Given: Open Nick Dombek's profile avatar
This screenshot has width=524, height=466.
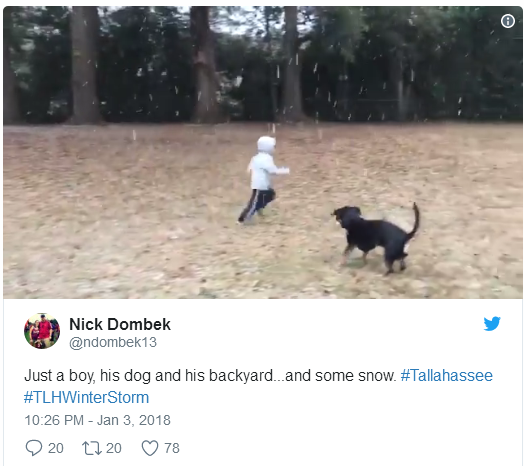Looking at the screenshot, I should point(42,331).
